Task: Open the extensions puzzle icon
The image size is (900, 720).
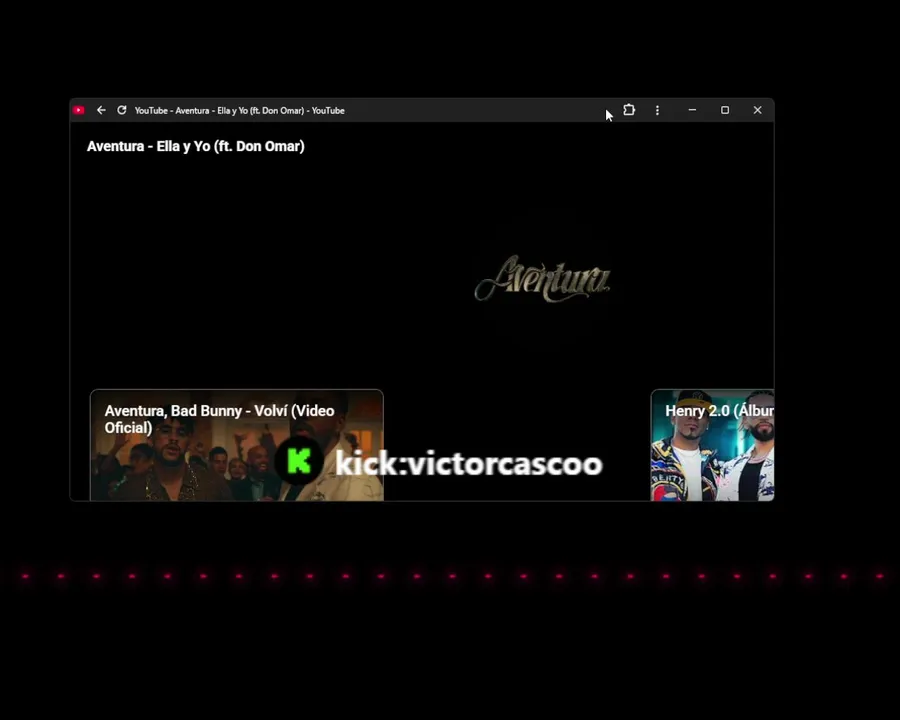Action: [x=629, y=110]
